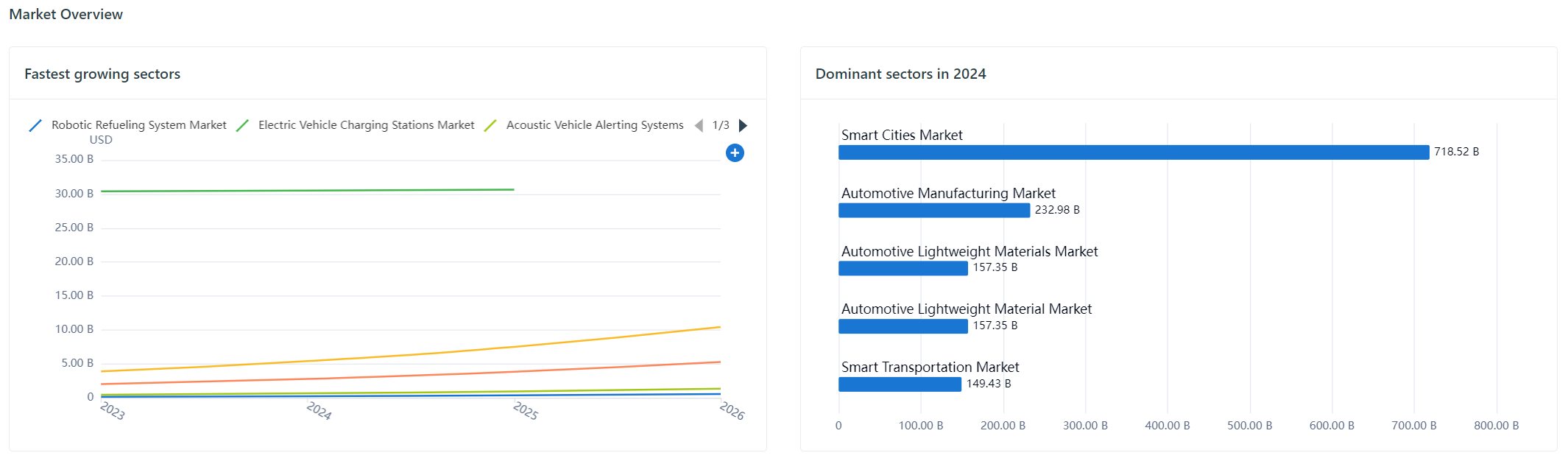Image resolution: width=1568 pixels, height=464 pixels.
Task: Click the 718.52 B value label
Action: click(x=1455, y=152)
